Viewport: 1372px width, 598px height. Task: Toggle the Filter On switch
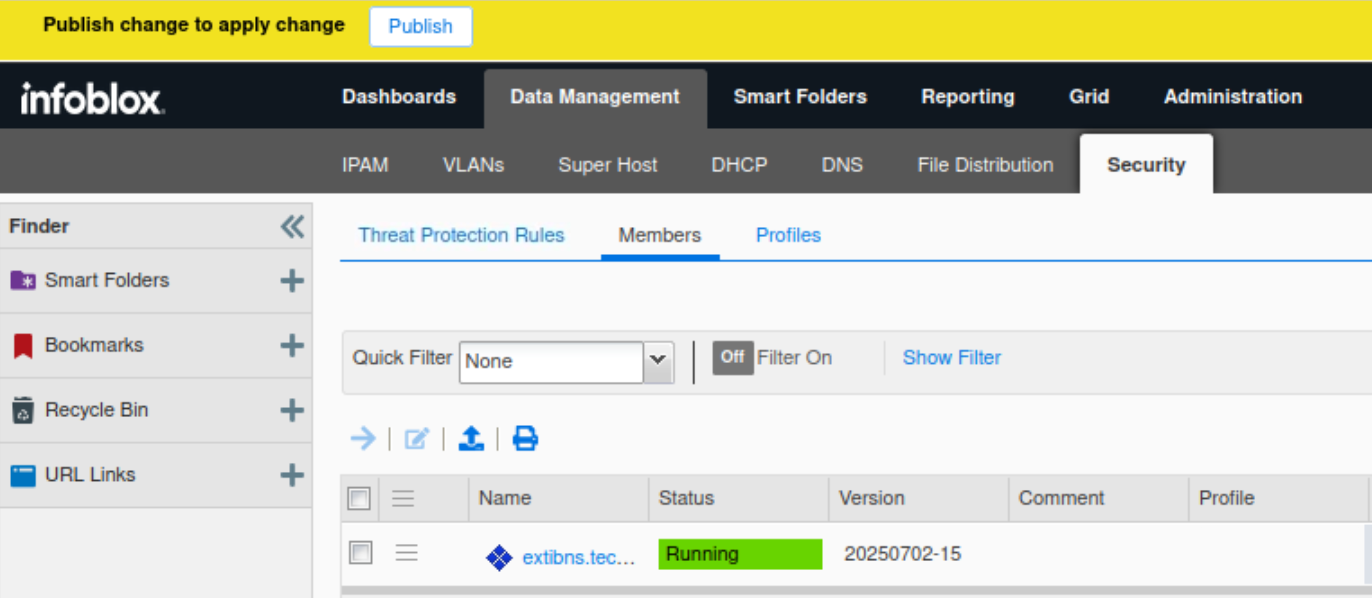coord(732,358)
